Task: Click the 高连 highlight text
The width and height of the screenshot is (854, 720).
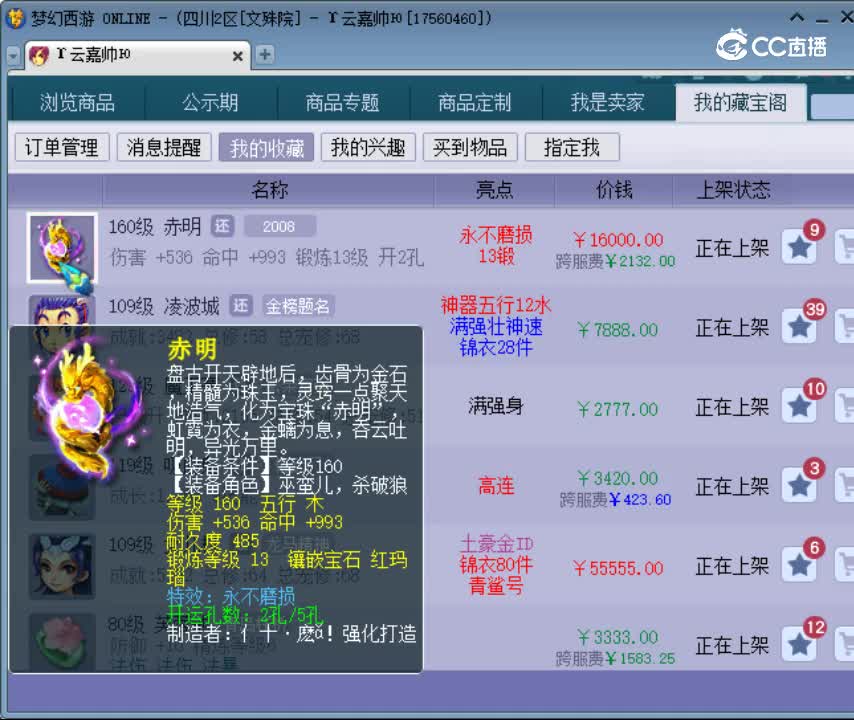Action: (496, 485)
